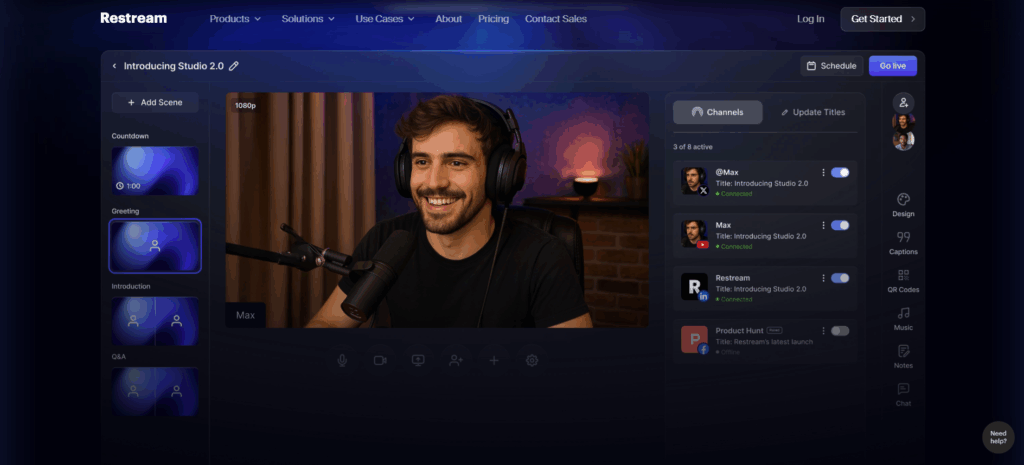Click the Max name label on the video
The width and height of the screenshot is (1024, 465).
[246, 315]
